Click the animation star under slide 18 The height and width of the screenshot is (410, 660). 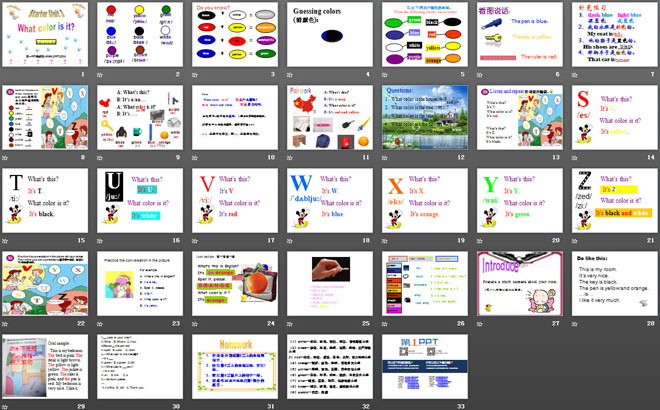pyautogui.click(x=290, y=240)
